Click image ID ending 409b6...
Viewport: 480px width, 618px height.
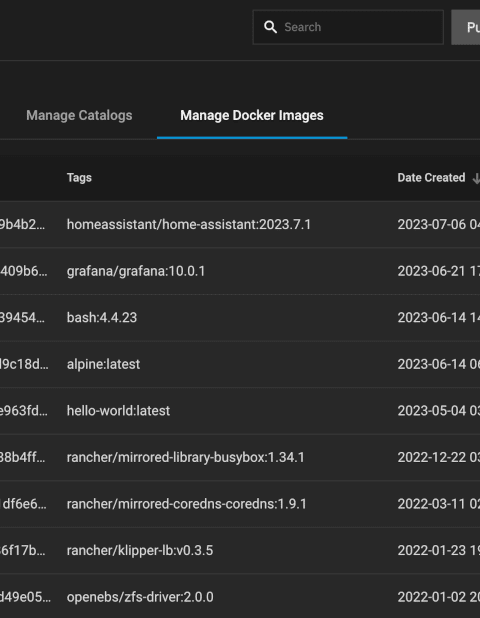[x=23, y=271]
